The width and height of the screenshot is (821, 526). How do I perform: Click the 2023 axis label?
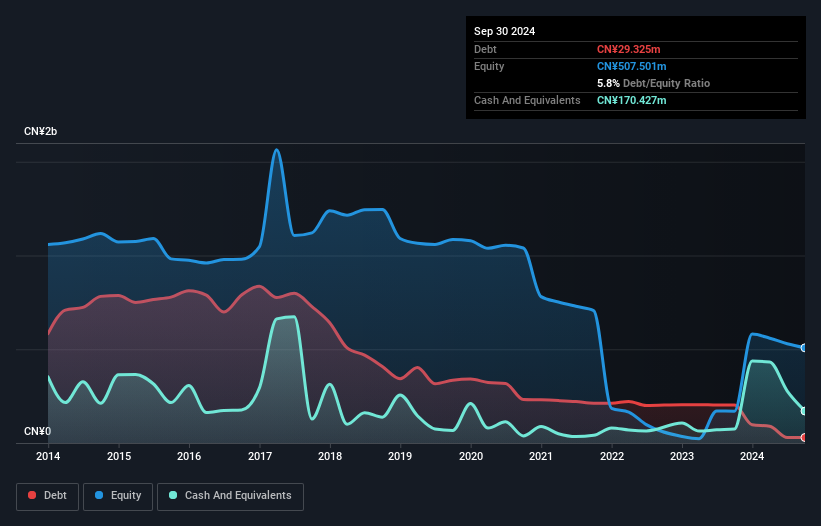tap(682, 456)
